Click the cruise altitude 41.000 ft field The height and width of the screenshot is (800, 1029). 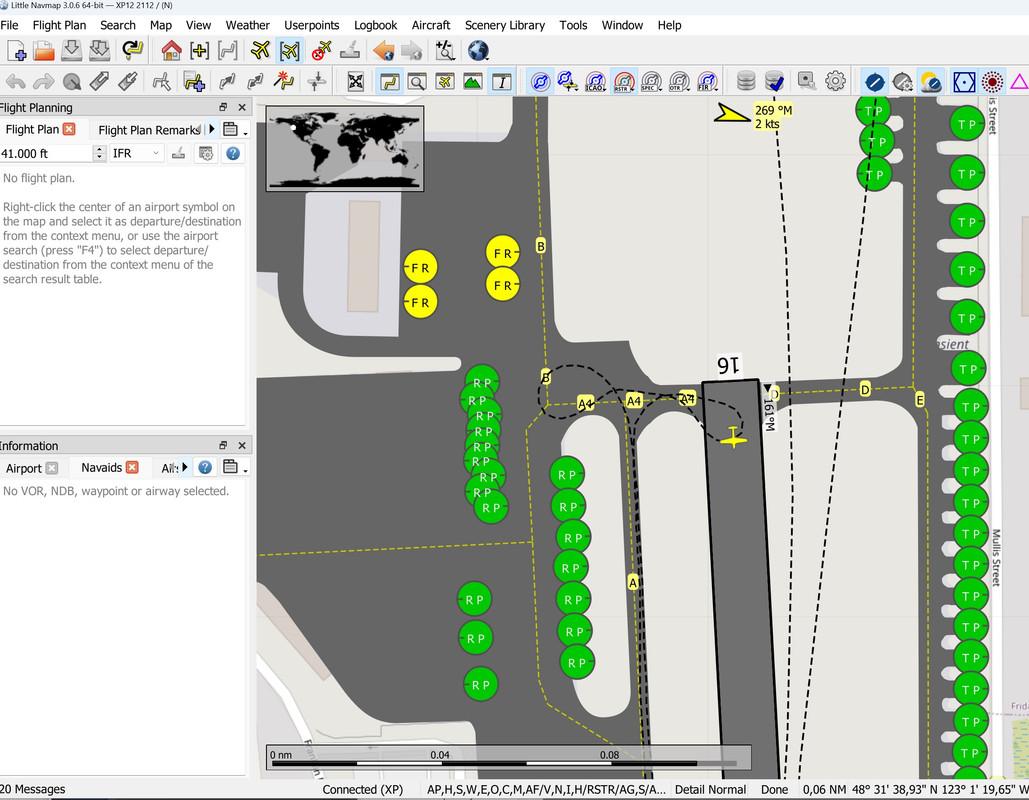(x=46, y=154)
